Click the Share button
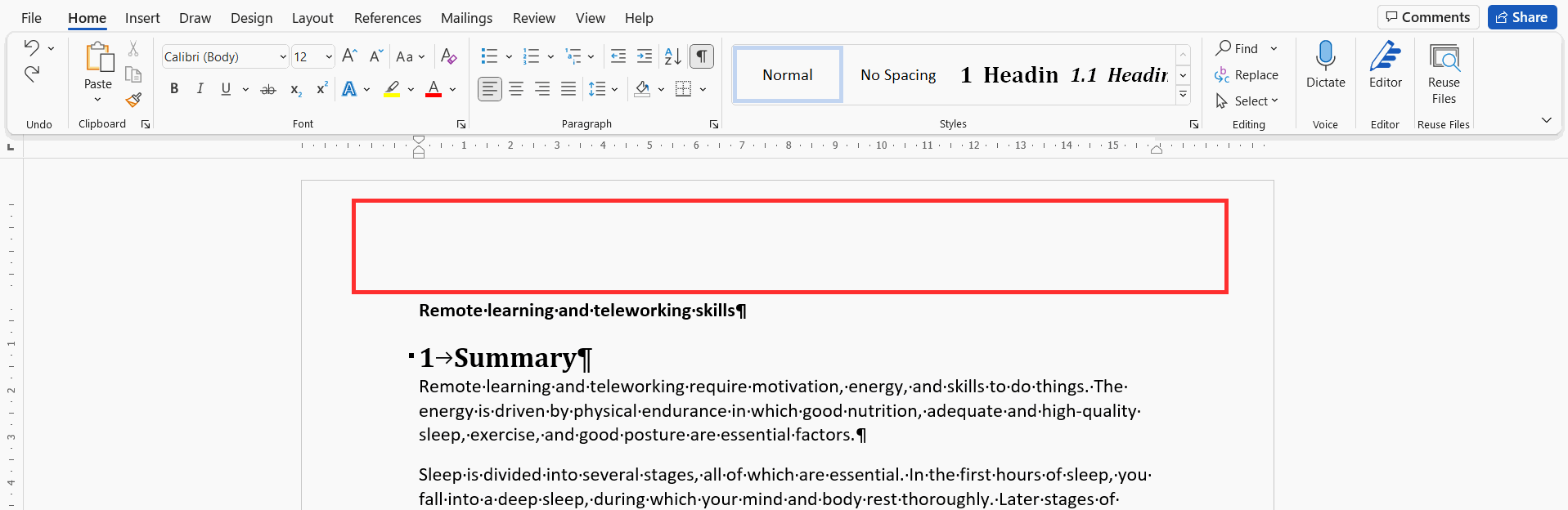Viewport: 1568px width, 510px height. click(x=1521, y=17)
